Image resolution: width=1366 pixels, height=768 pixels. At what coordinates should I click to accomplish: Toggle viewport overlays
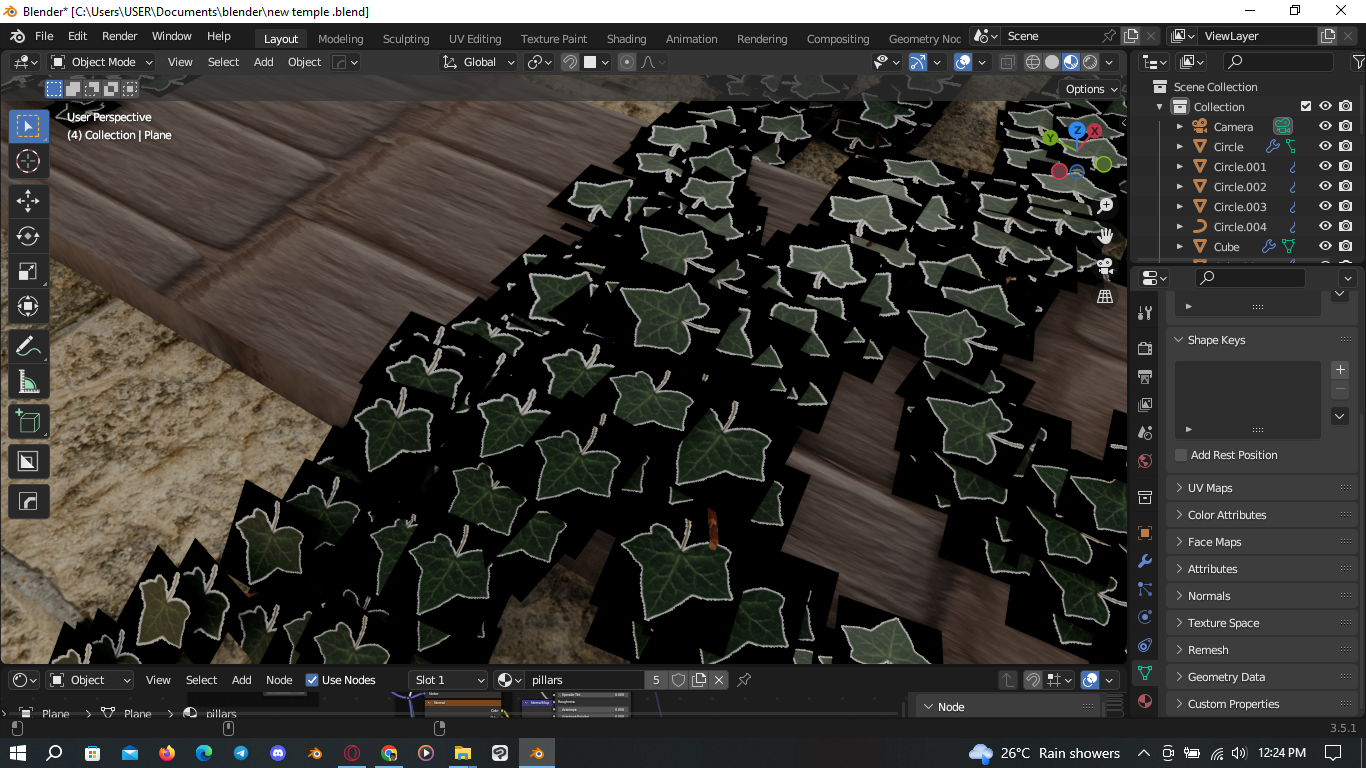(x=963, y=62)
